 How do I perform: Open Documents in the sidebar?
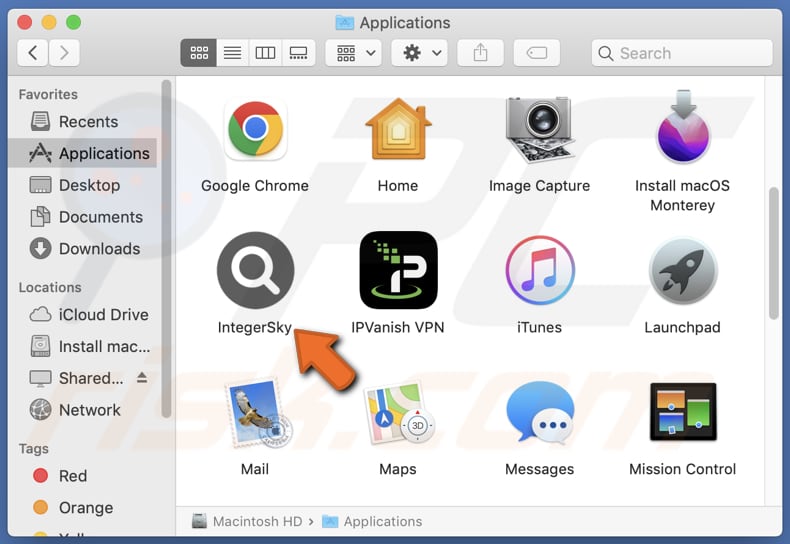coord(83,217)
